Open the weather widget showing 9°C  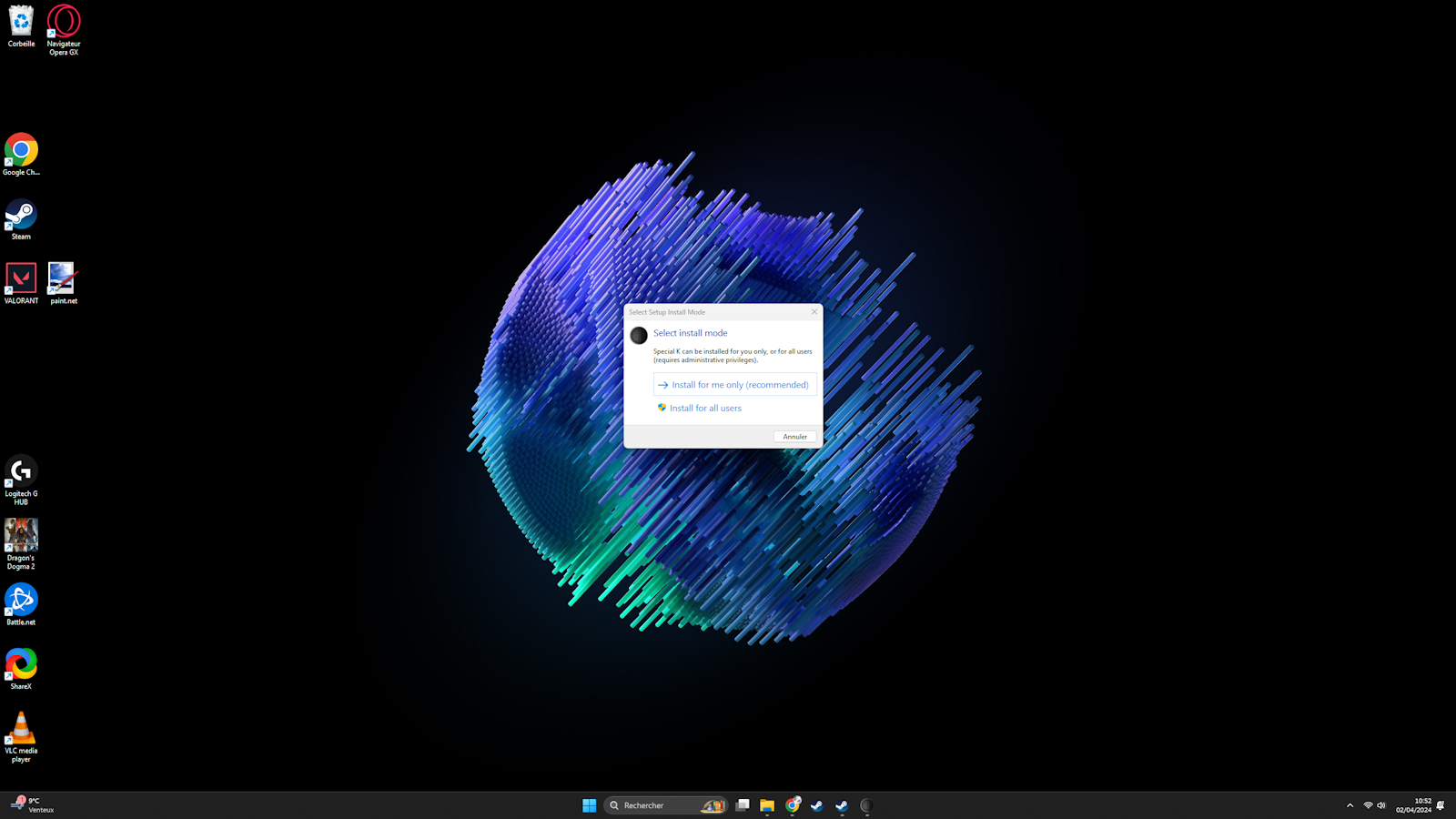(32, 805)
